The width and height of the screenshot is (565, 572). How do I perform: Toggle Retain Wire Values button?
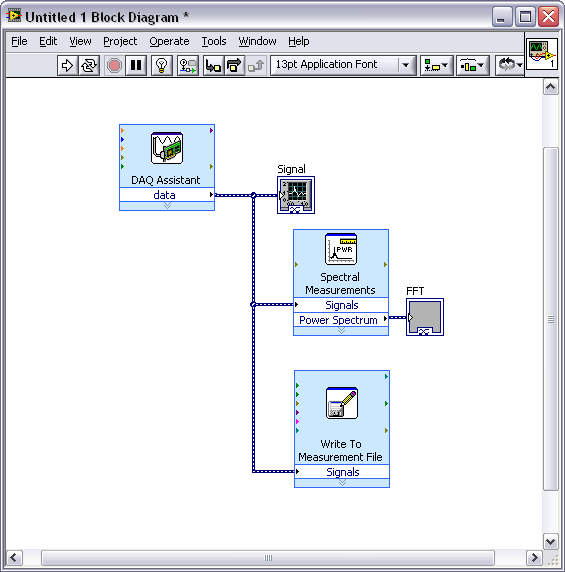[x=188, y=66]
